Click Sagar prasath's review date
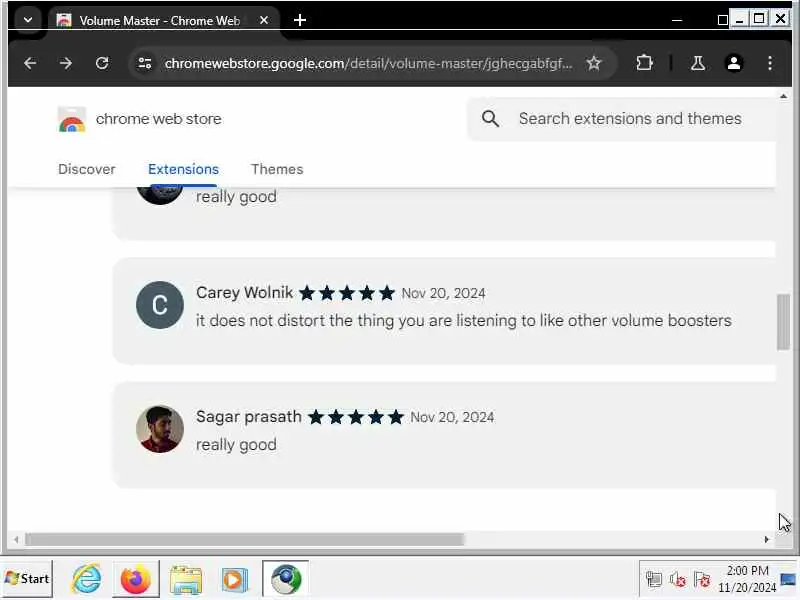The height and width of the screenshot is (600, 800). click(452, 417)
